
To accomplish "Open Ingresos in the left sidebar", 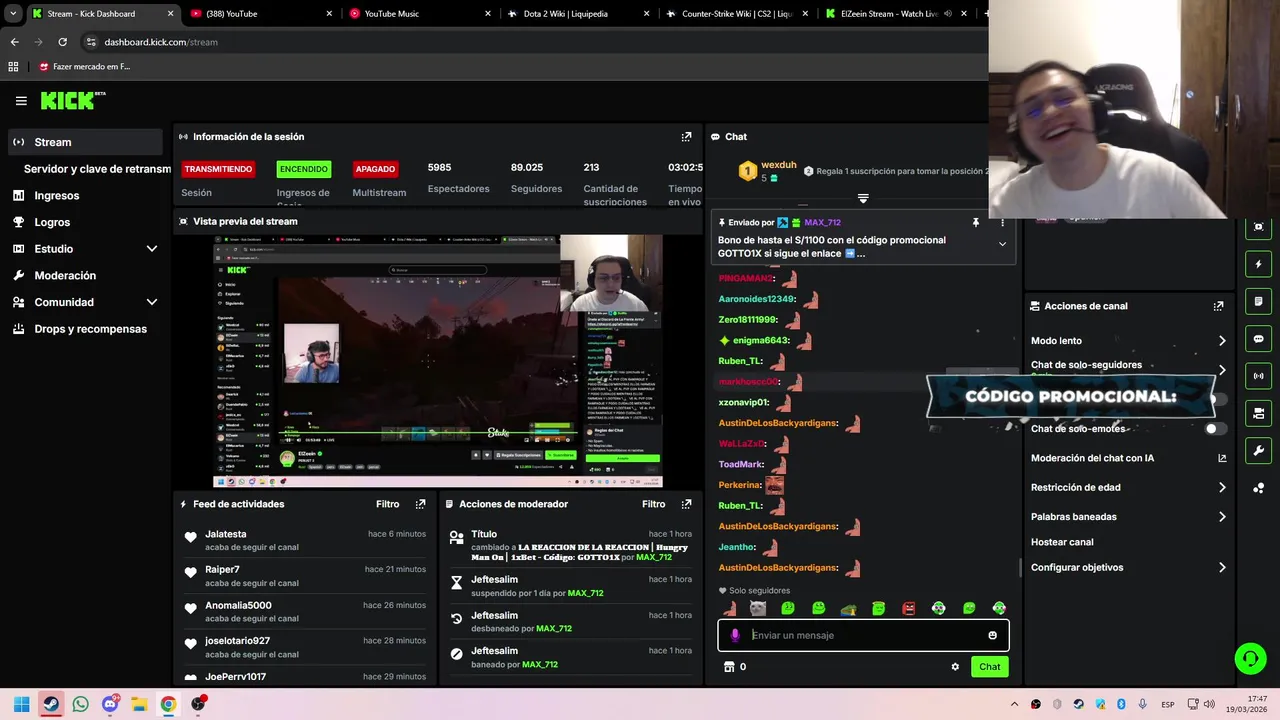I will click(x=56, y=196).
